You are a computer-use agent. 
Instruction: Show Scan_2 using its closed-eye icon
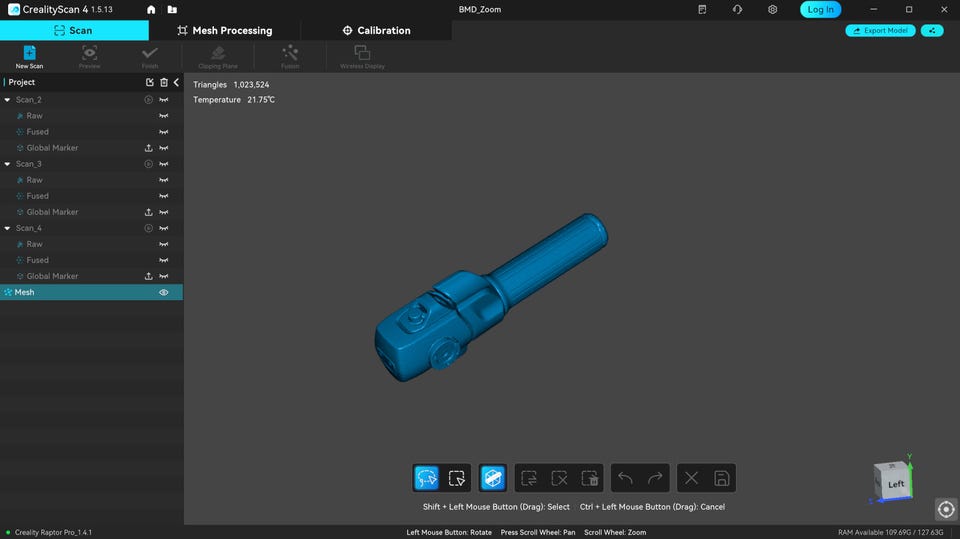tap(164, 100)
